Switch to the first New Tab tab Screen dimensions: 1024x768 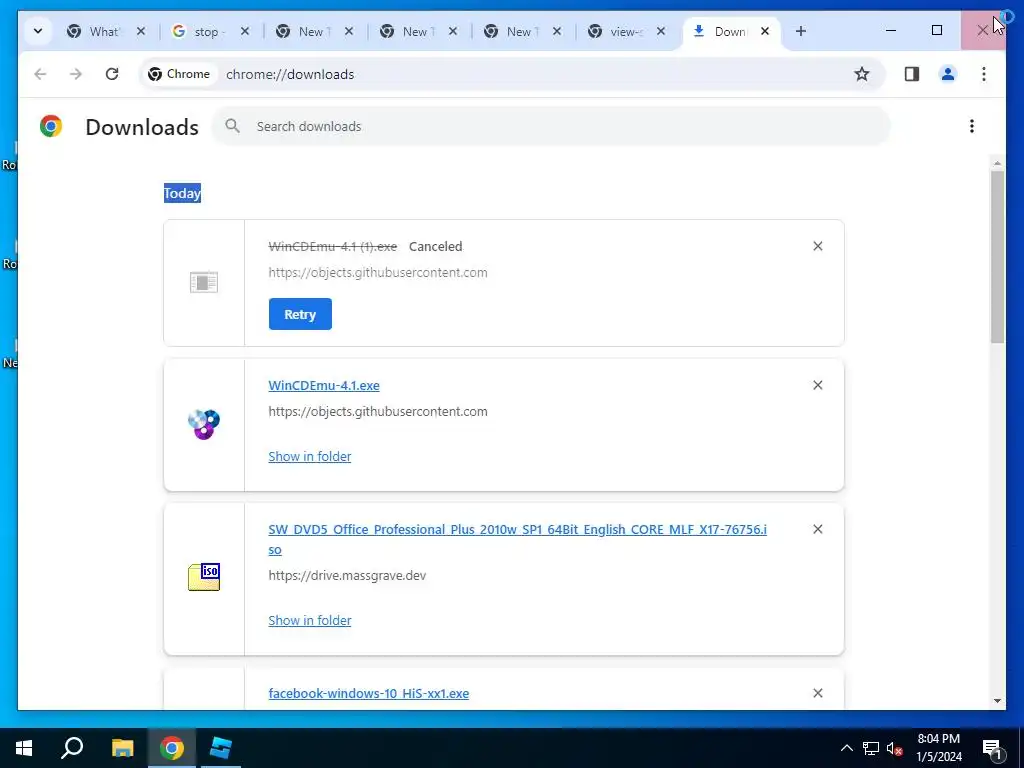click(x=302, y=31)
